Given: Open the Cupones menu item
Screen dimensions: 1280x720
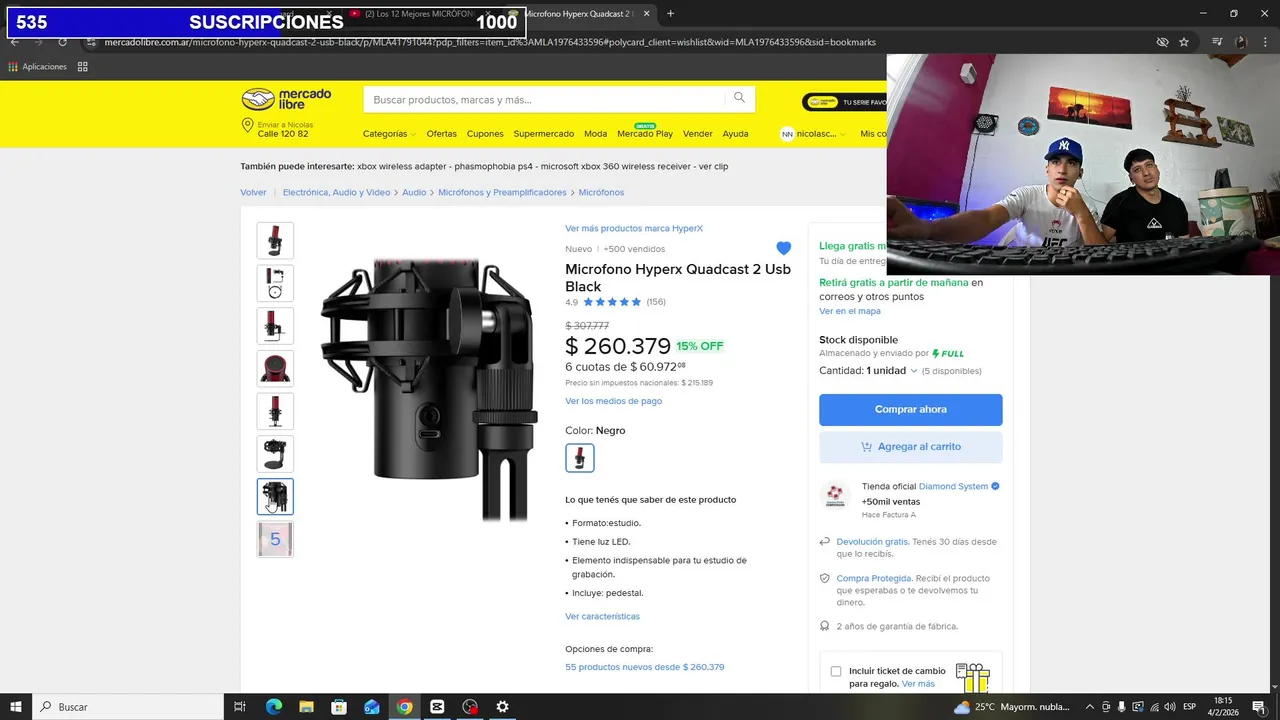Looking at the screenshot, I should (485, 134).
